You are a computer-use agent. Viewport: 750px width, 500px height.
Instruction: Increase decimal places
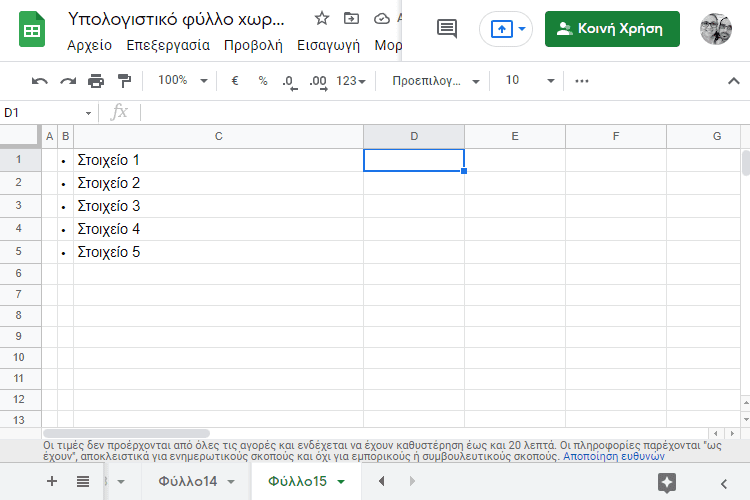(318, 82)
